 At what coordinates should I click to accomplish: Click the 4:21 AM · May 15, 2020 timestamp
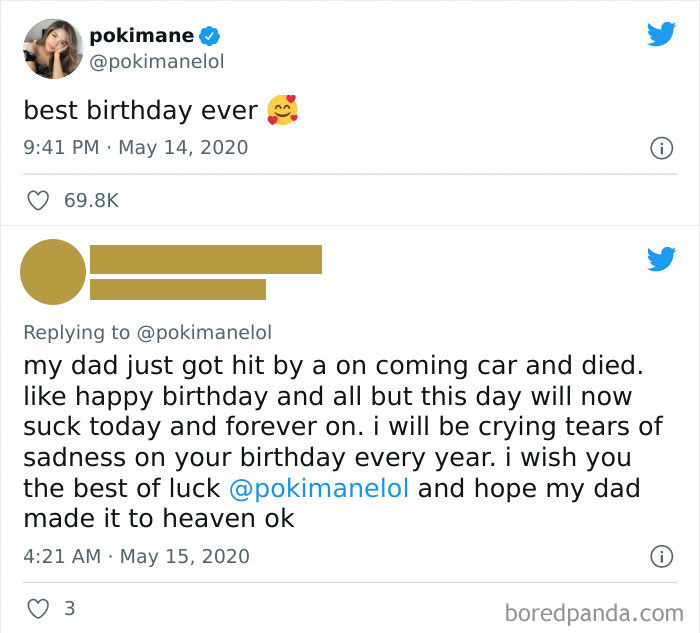[x=136, y=556]
